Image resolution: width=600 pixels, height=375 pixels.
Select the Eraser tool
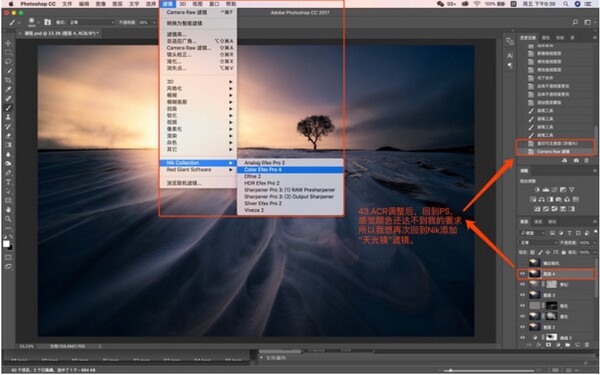pyautogui.click(x=8, y=135)
